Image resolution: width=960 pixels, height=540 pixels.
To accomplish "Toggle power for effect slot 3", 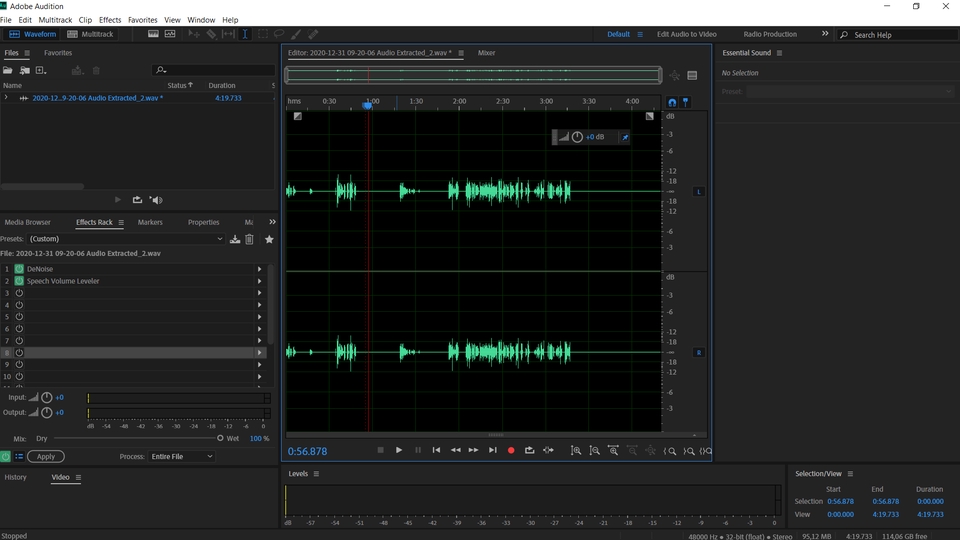I will pos(19,293).
